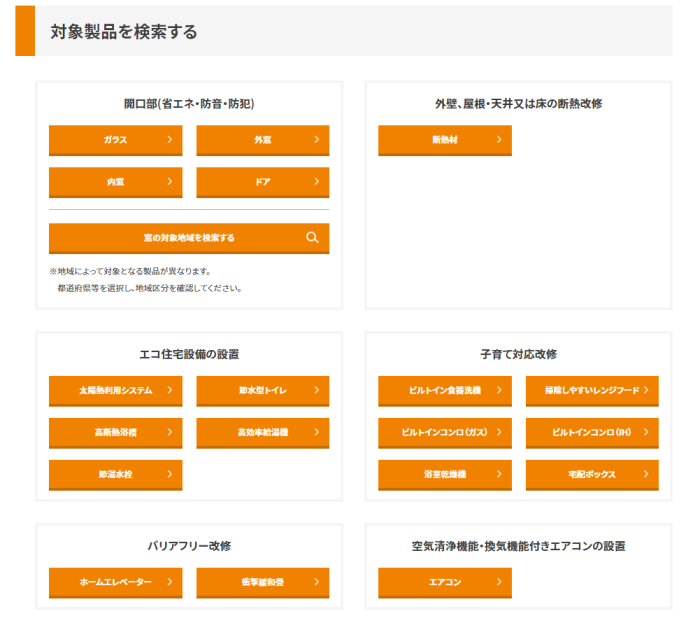The height and width of the screenshot is (630, 700).
Task: Choose the ビルトインコンロ(ガス) button
Action: point(444,432)
